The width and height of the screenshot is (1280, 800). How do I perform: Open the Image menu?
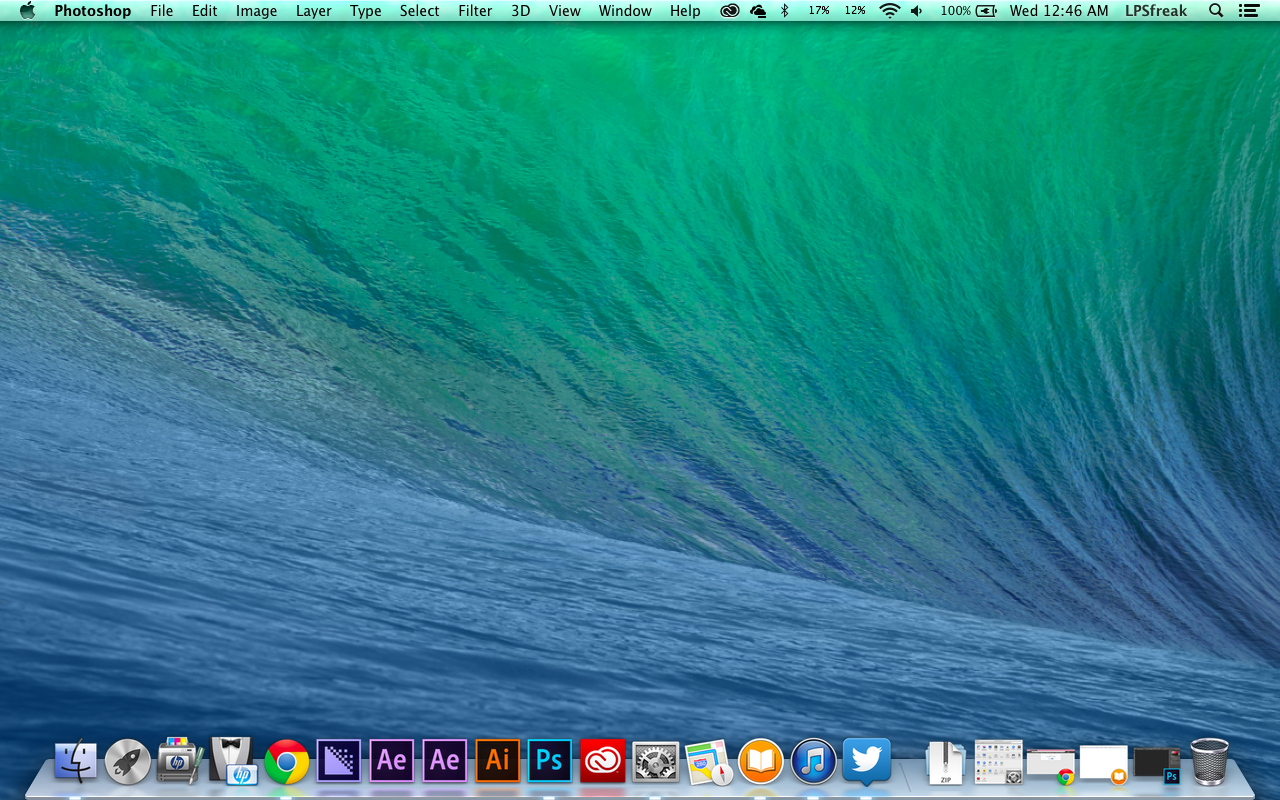click(256, 11)
